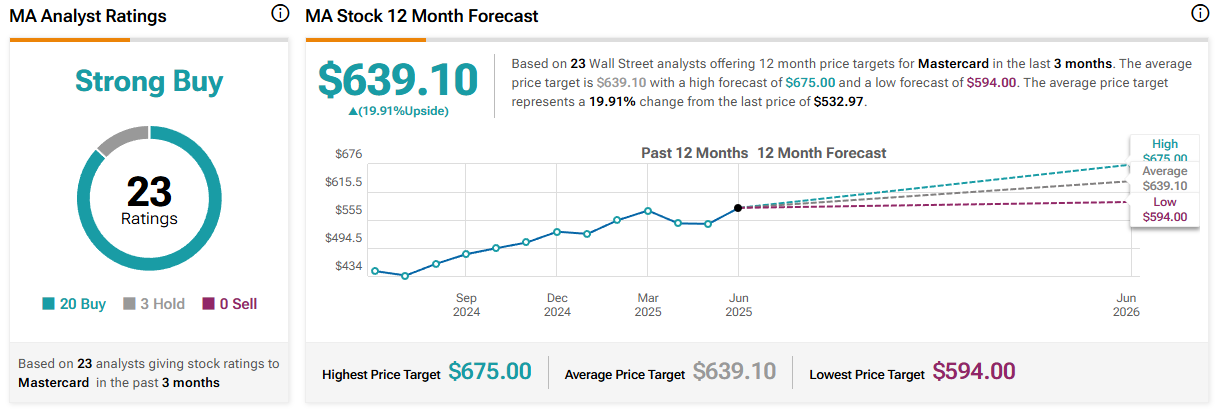This screenshot has width=1216, height=414.
Task: Click the 20 Buy teal legend swatch
Action: 49,304
